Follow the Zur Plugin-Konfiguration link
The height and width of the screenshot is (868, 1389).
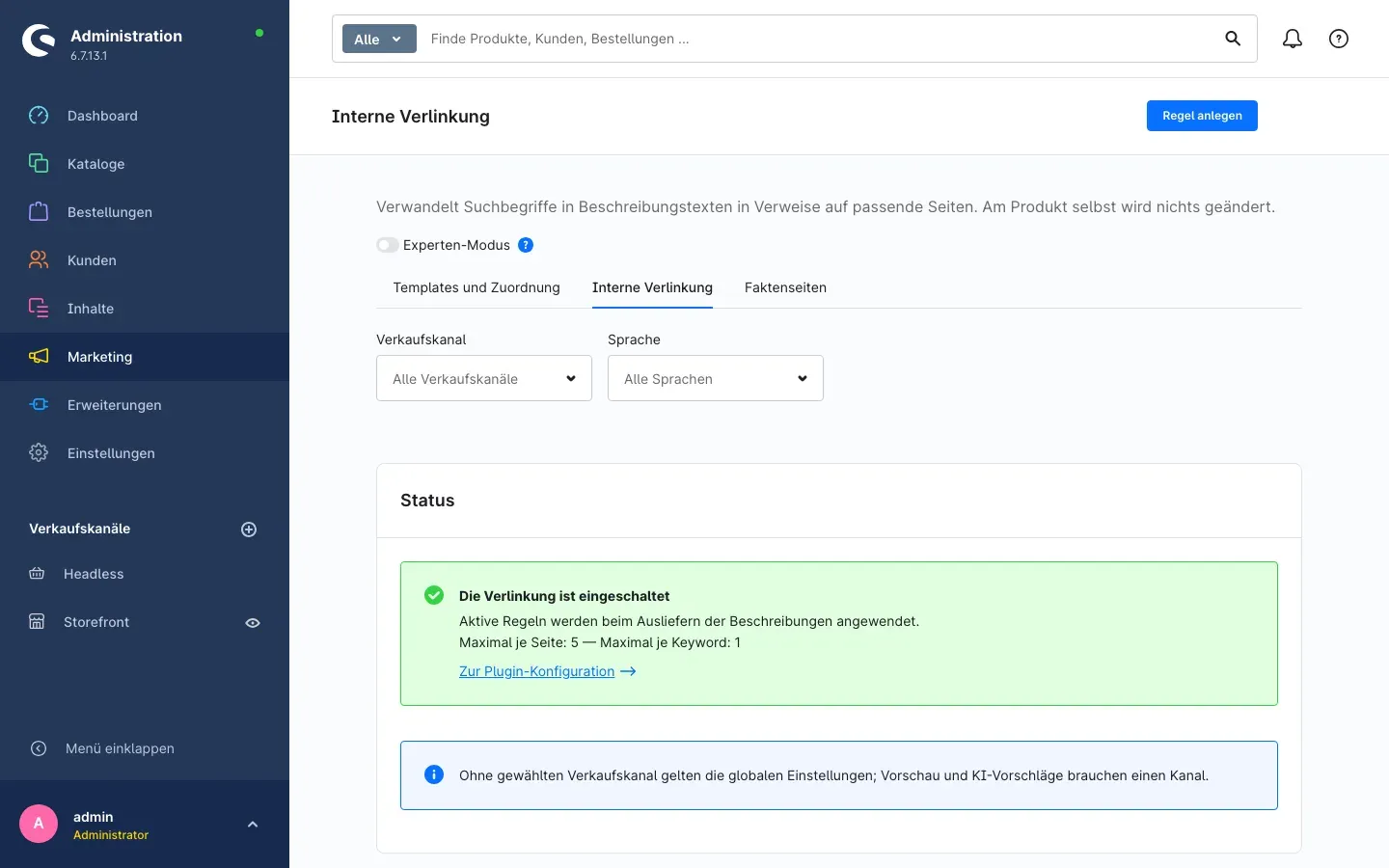tap(536, 671)
